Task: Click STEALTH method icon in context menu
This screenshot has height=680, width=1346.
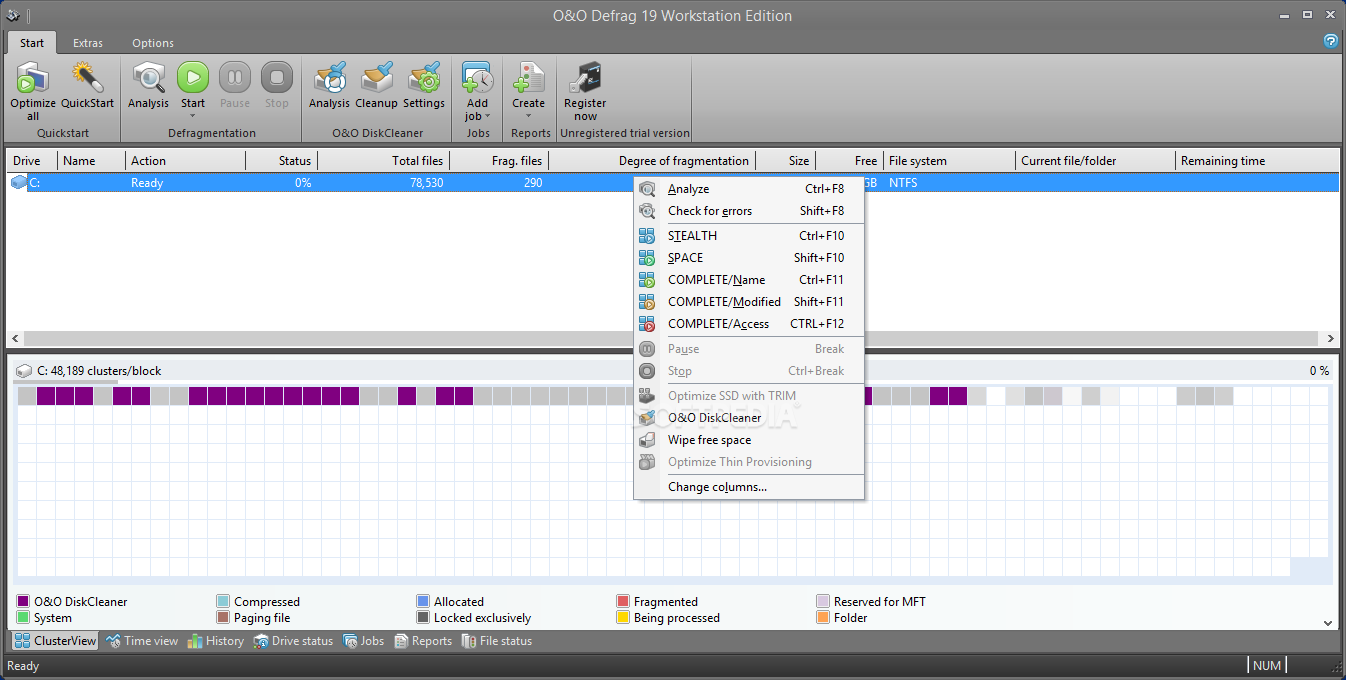Action: pos(648,236)
